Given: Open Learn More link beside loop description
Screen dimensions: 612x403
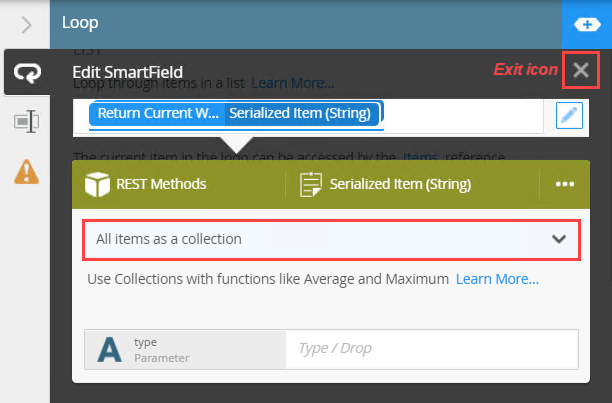Looking at the screenshot, I should (292, 83).
